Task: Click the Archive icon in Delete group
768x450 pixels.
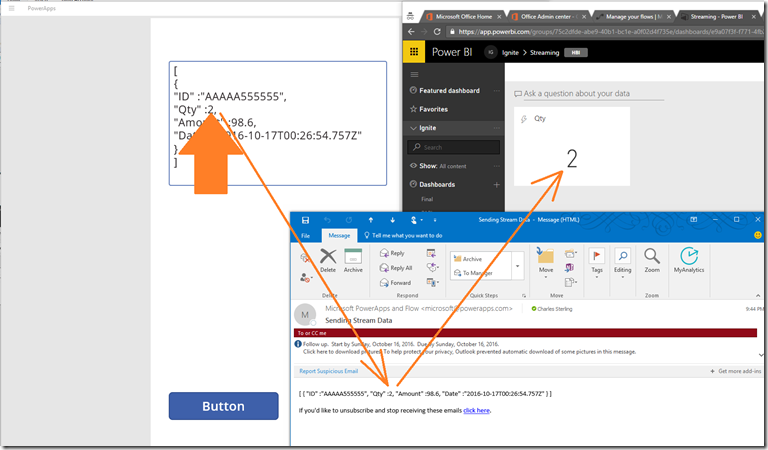Action: (x=353, y=260)
